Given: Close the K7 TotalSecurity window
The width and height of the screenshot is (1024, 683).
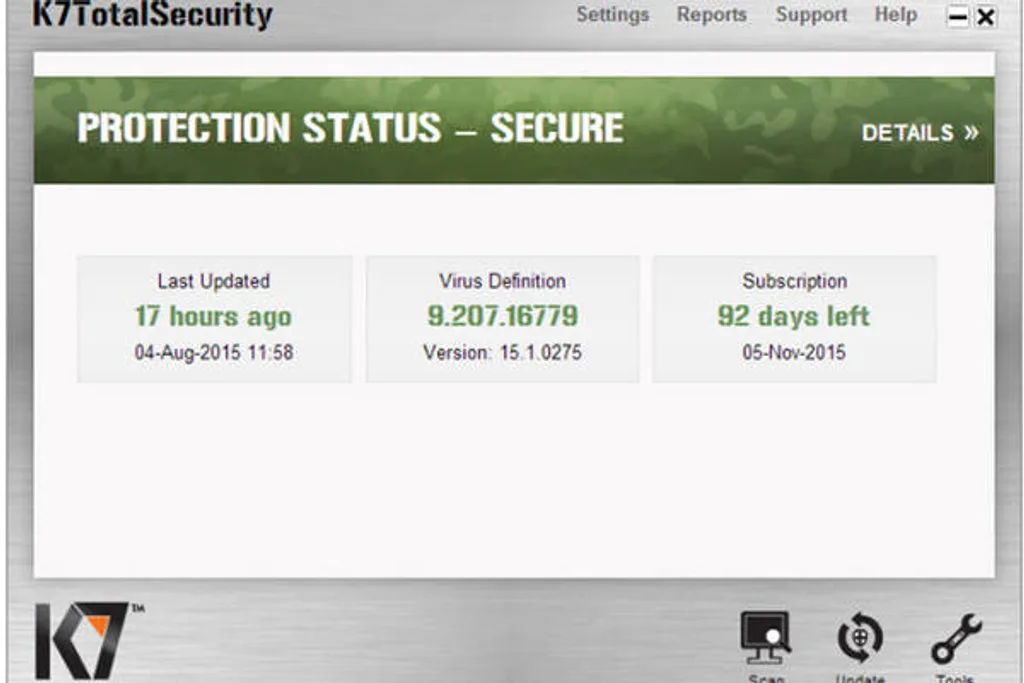Looking at the screenshot, I should pyautogui.click(x=985, y=16).
